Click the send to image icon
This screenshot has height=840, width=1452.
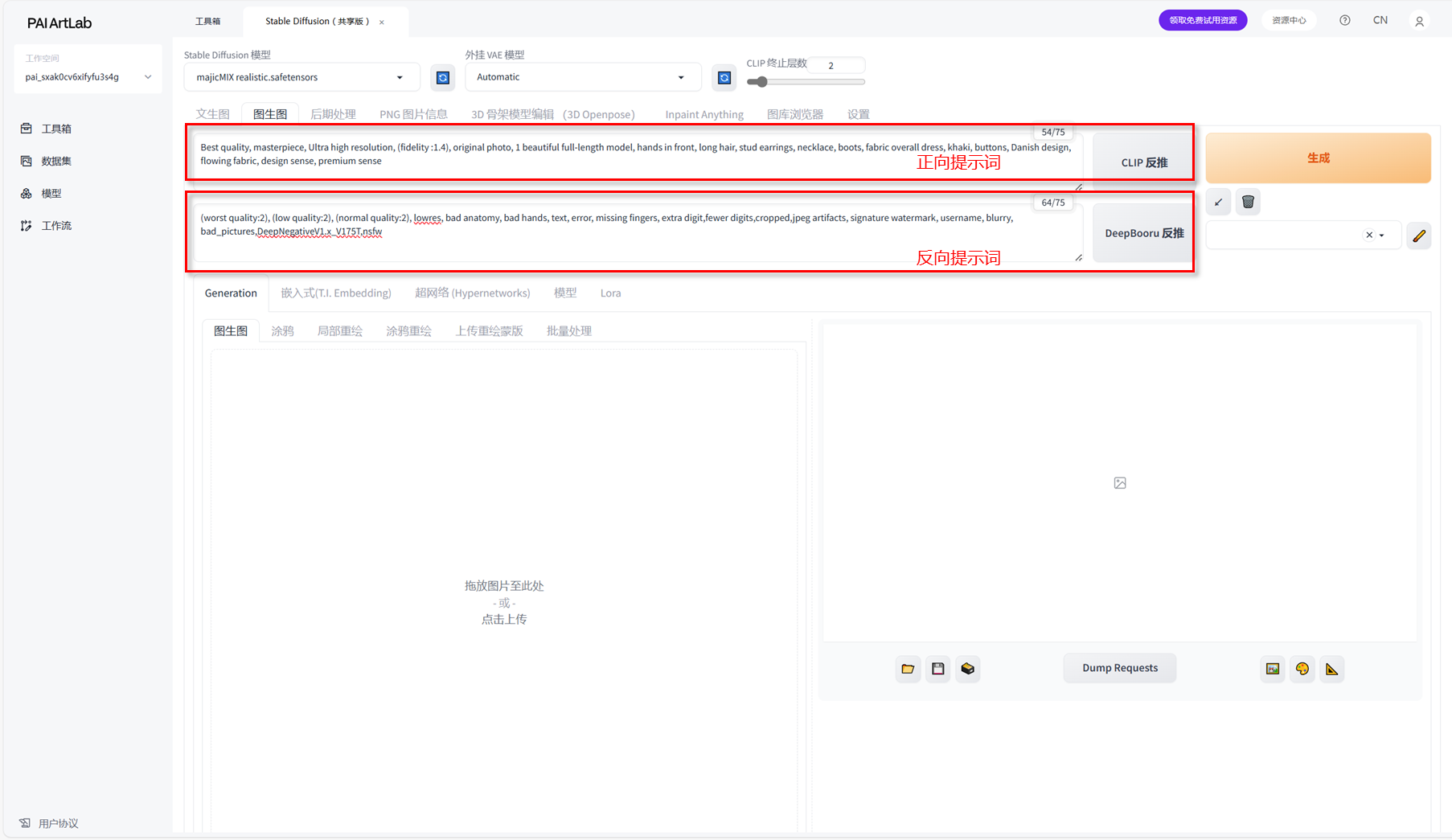(1273, 669)
